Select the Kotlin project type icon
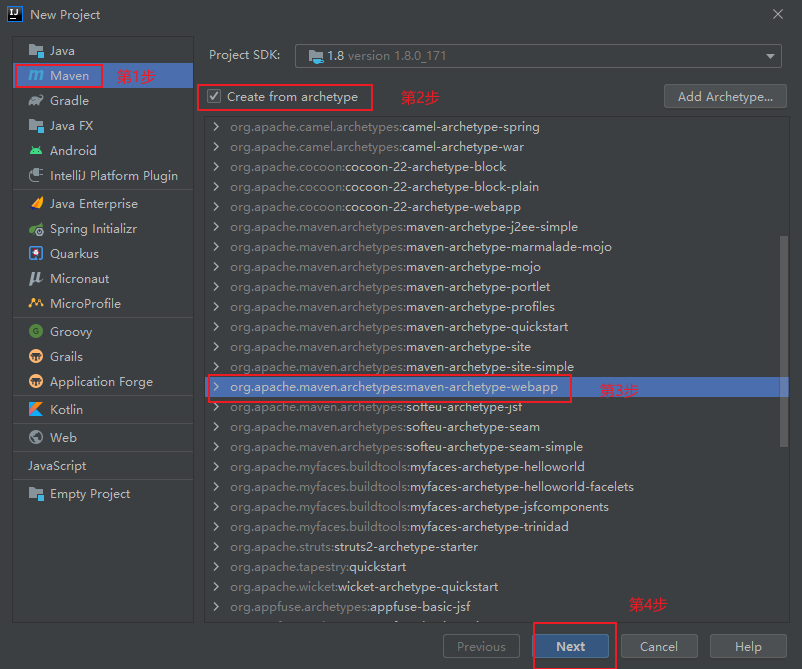Image resolution: width=802 pixels, height=669 pixels. pos(36,410)
